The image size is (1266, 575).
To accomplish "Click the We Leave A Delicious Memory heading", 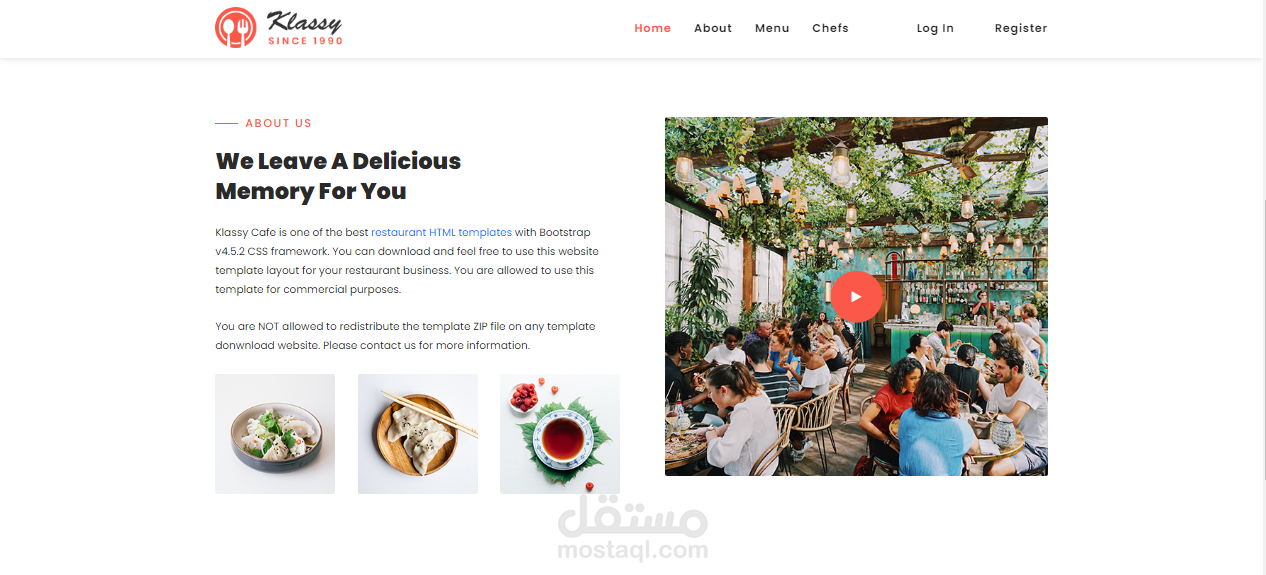I will click(338, 176).
